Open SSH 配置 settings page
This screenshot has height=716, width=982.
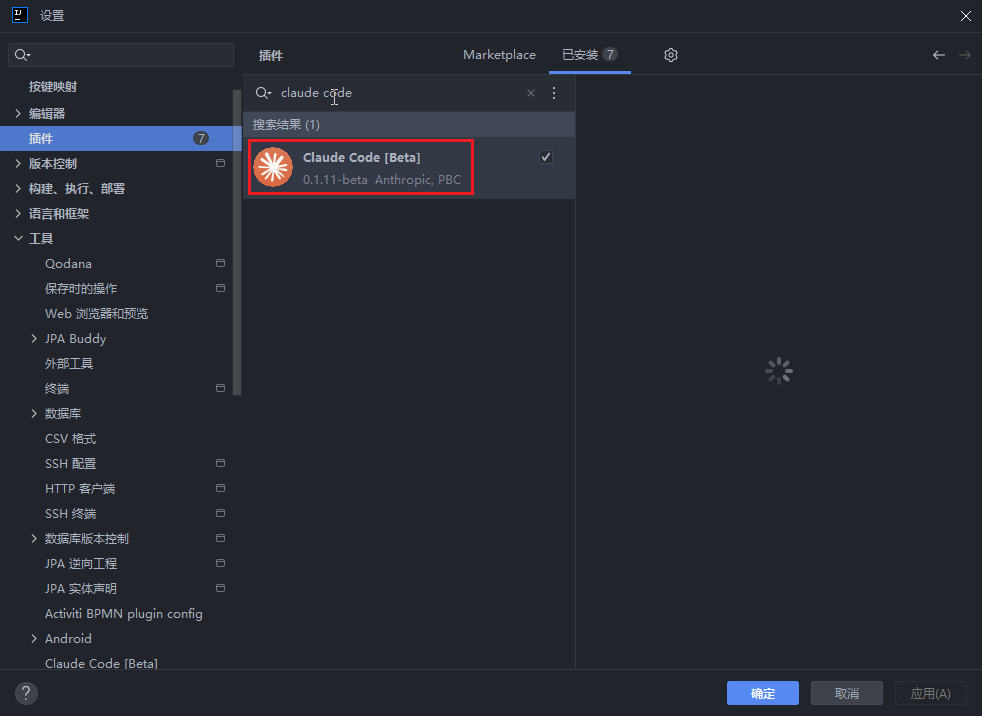71,464
